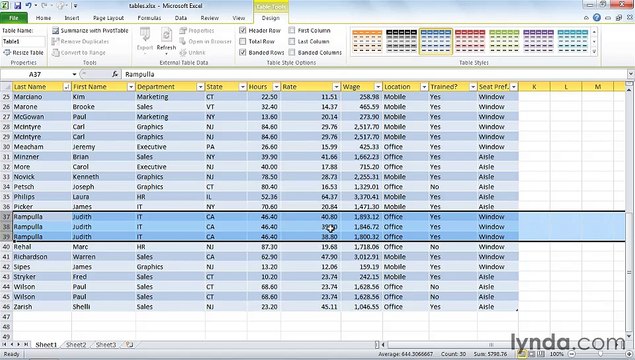
Task: Open the Sheet2 worksheet tab
Action: [76, 345]
